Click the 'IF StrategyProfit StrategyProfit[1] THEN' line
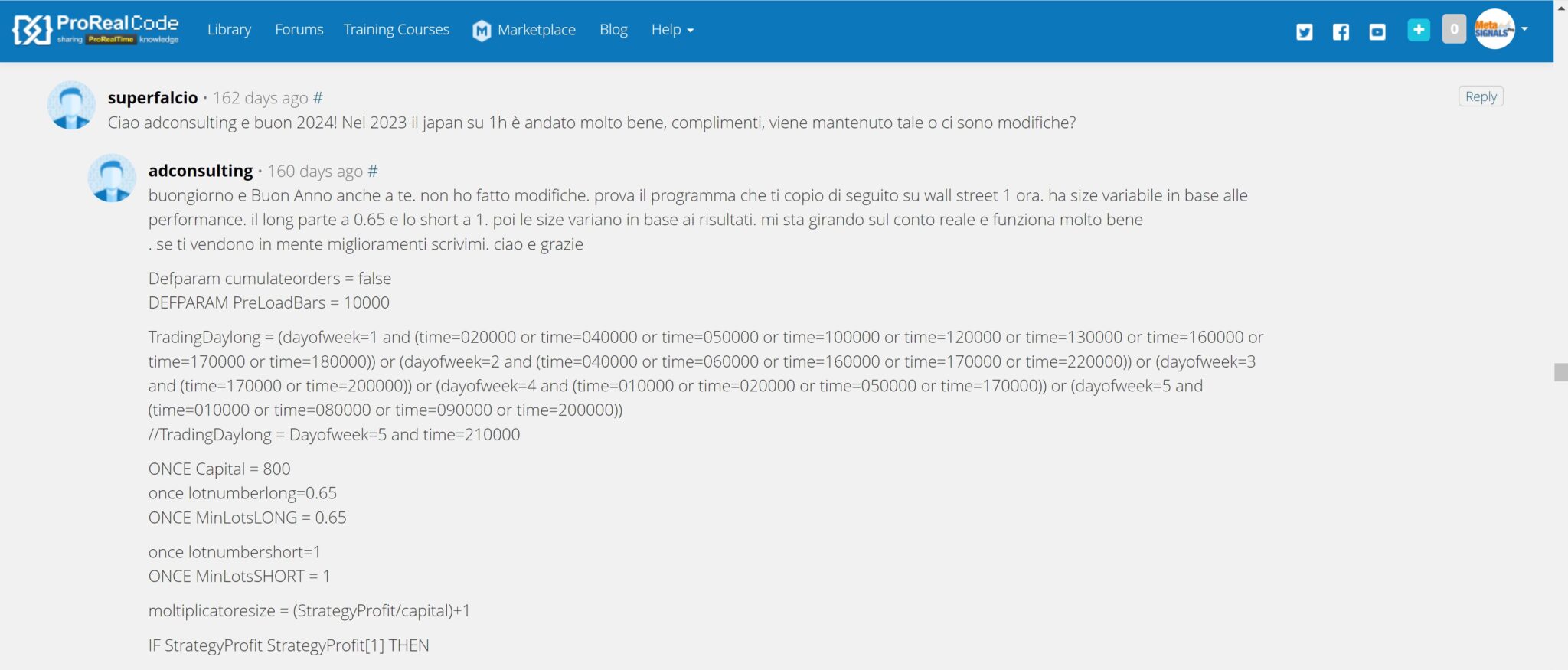The height and width of the screenshot is (670, 1568). tap(289, 645)
